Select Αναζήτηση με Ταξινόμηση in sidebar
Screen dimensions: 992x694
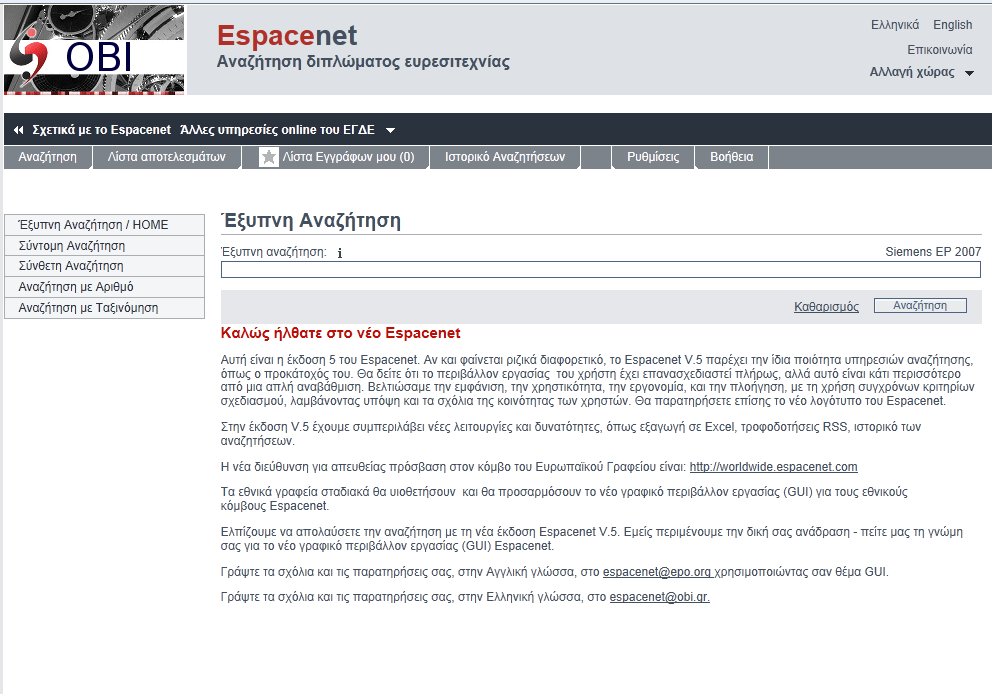coord(104,307)
